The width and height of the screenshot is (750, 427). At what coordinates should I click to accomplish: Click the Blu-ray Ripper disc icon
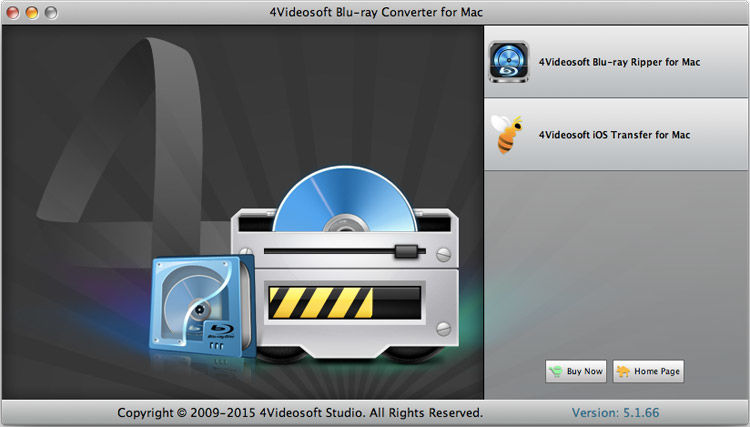click(509, 62)
